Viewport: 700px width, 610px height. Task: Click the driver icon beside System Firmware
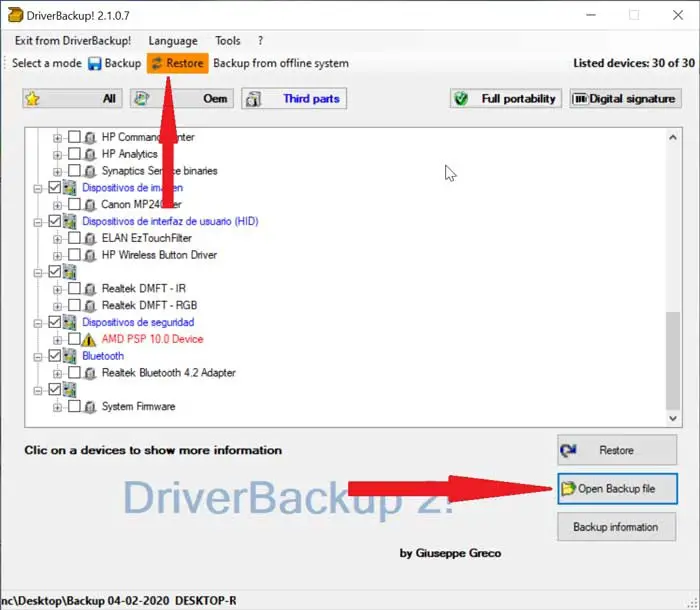[x=90, y=407]
